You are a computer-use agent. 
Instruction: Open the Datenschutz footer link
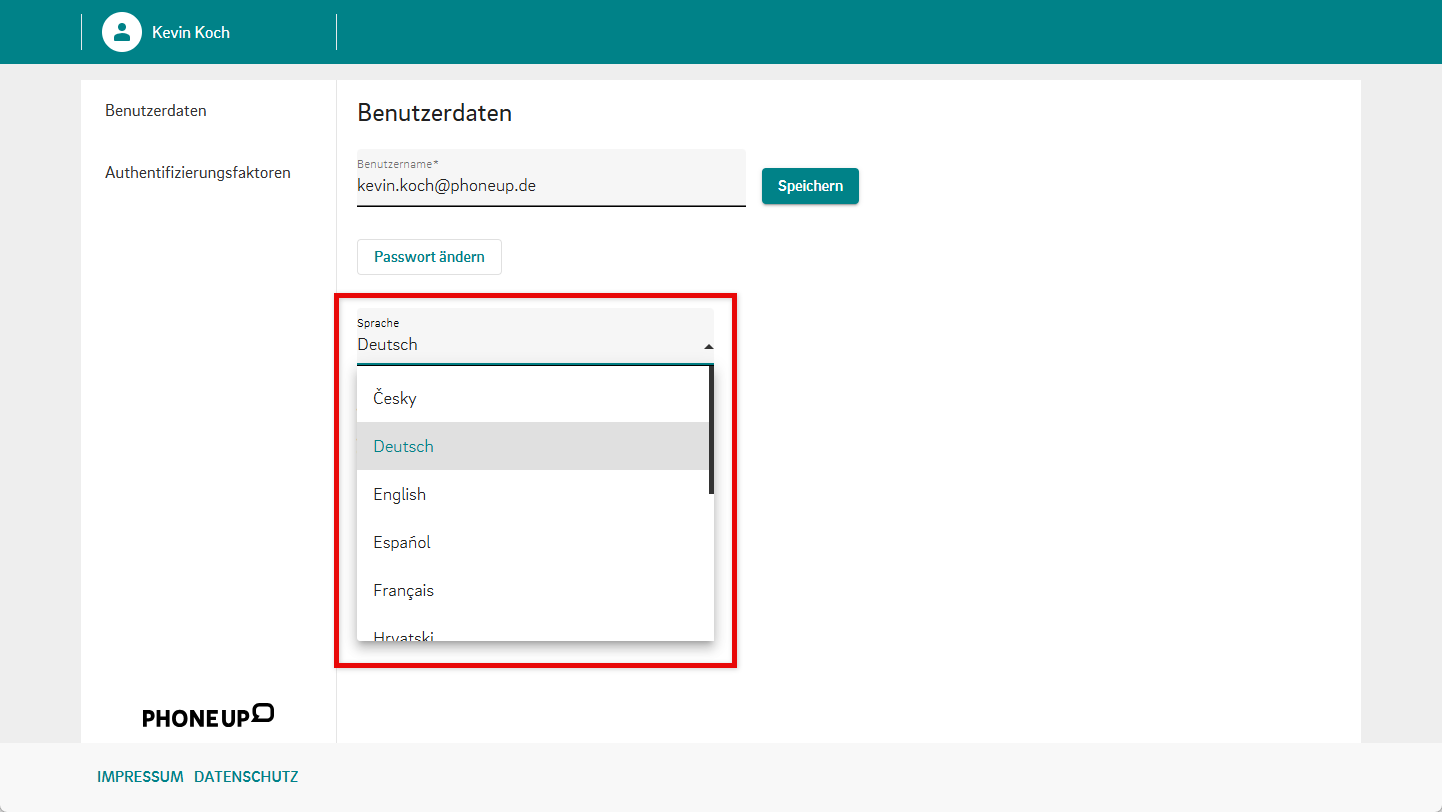246,777
